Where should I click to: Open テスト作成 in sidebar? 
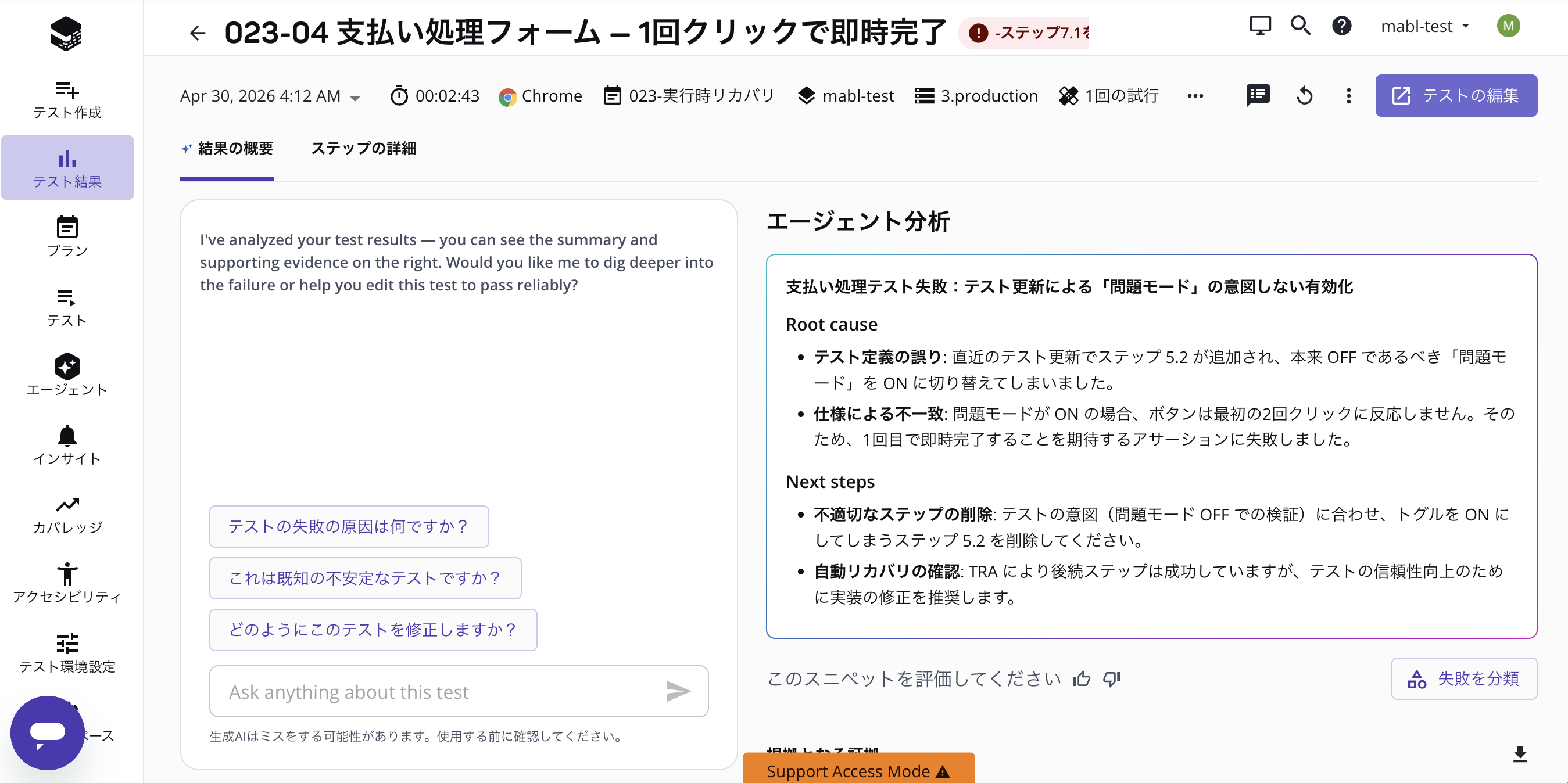coord(67,100)
